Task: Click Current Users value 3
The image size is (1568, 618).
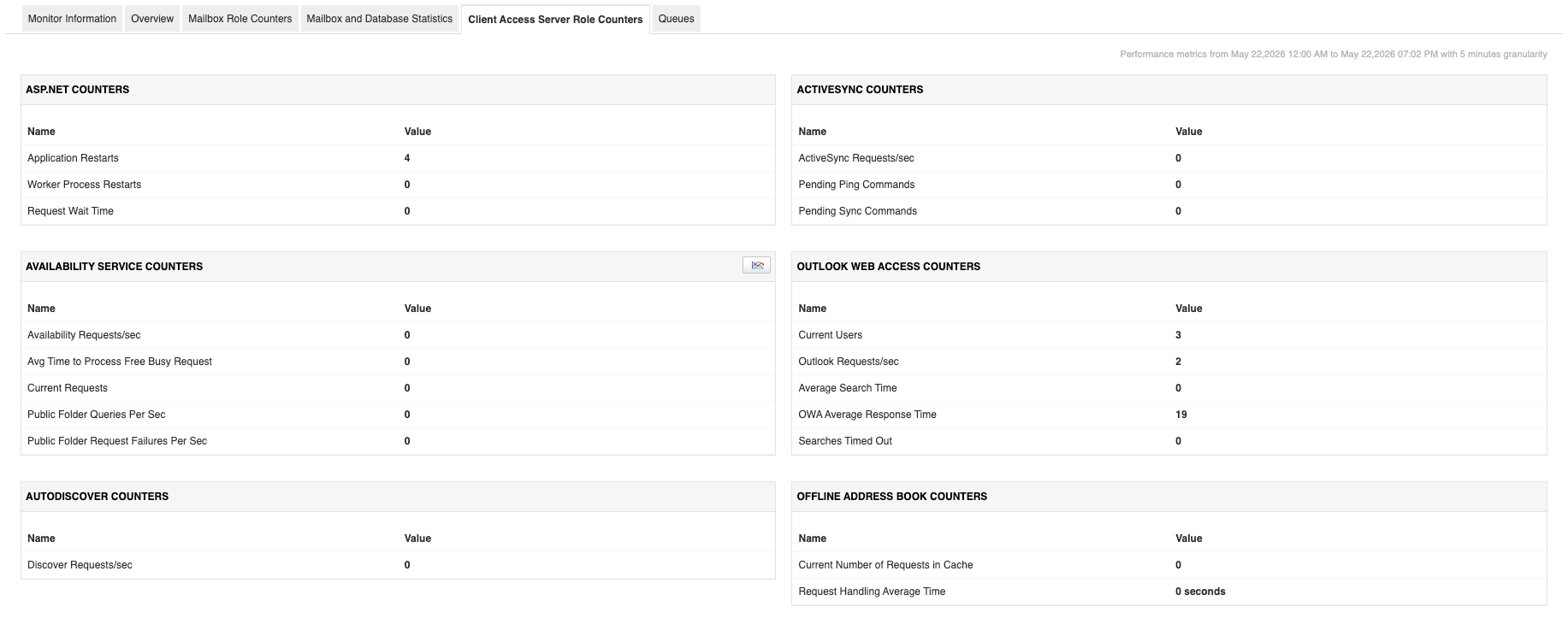Action: click(x=1178, y=335)
